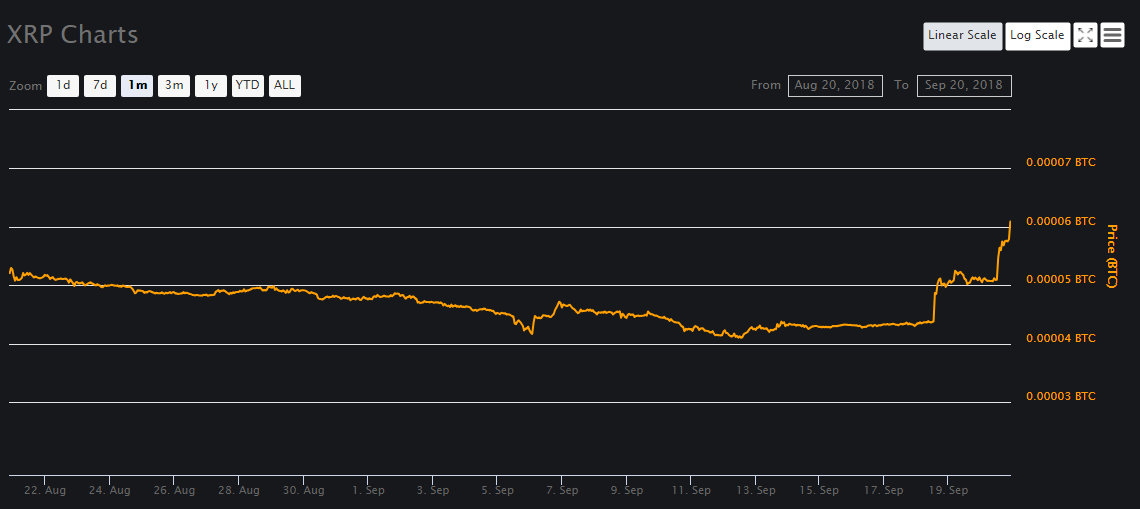Select YTD zoom range

[x=248, y=86]
